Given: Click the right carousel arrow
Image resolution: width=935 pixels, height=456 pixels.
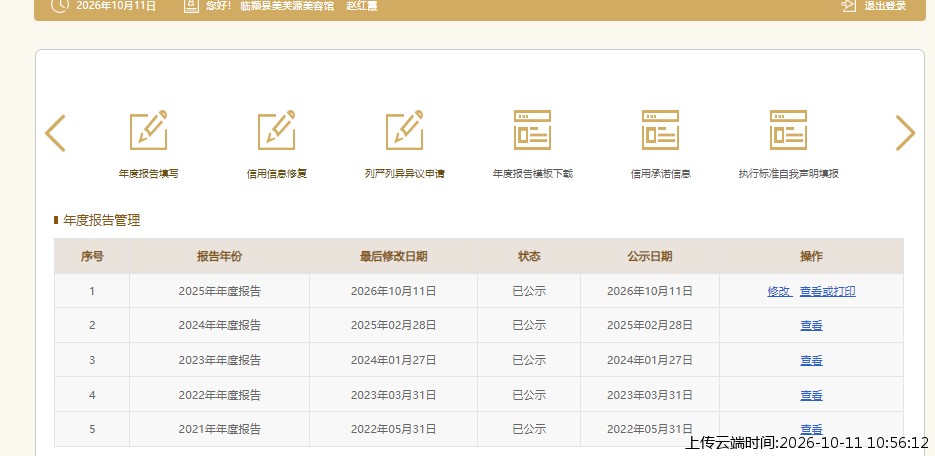Looking at the screenshot, I should pyautogui.click(x=905, y=133).
